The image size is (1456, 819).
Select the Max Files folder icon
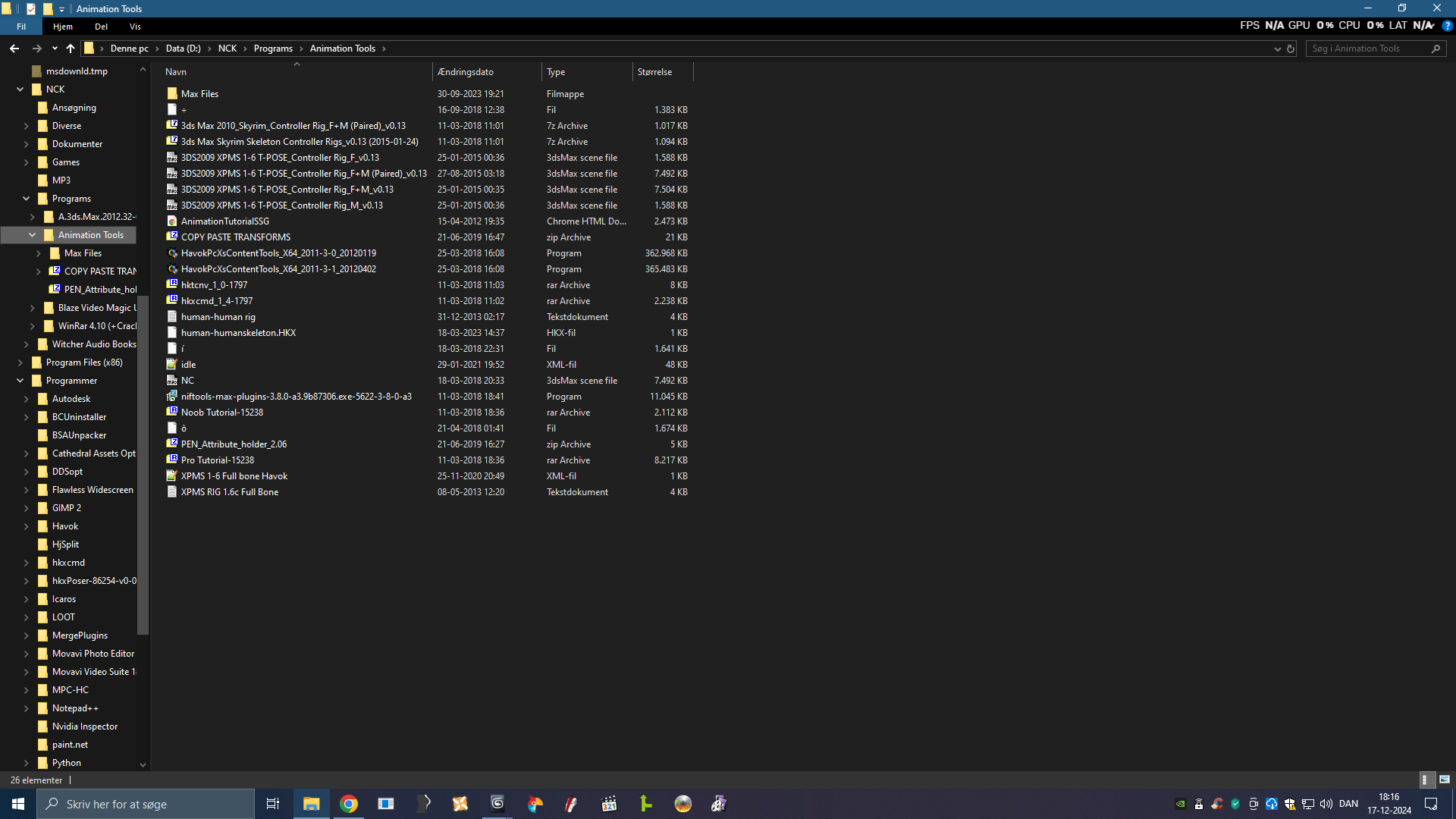click(x=172, y=94)
